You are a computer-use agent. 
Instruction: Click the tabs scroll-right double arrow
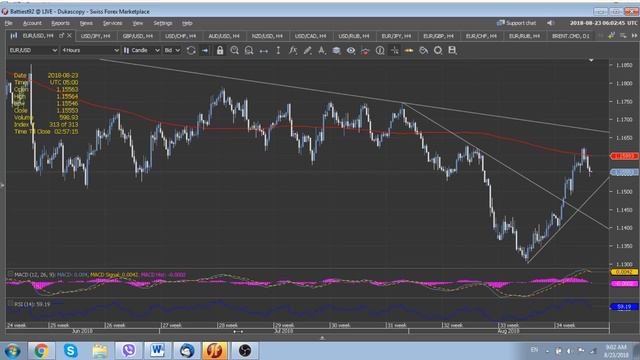pos(634,36)
